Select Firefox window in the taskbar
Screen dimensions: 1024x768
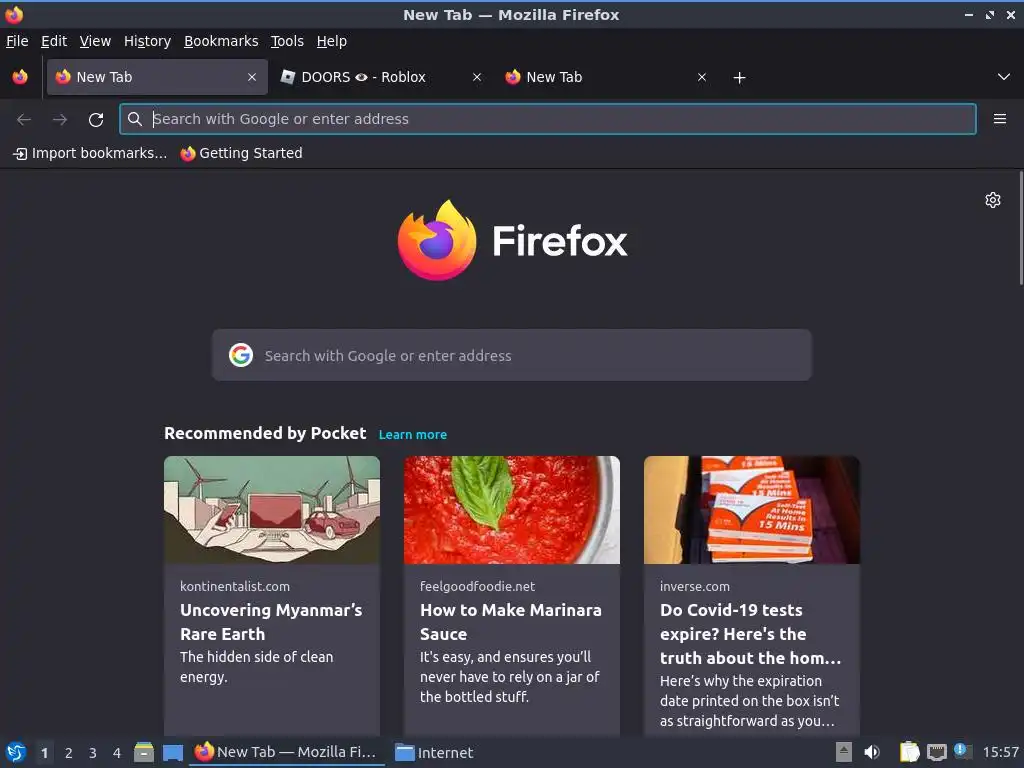(287, 752)
